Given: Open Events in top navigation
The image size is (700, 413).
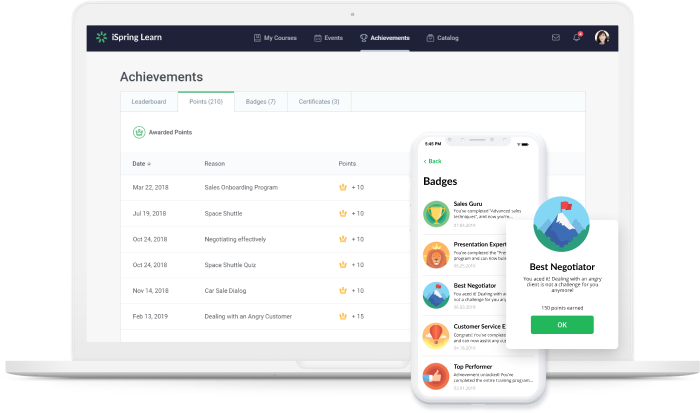Looking at the screenshot, I should tap(328, 38).
